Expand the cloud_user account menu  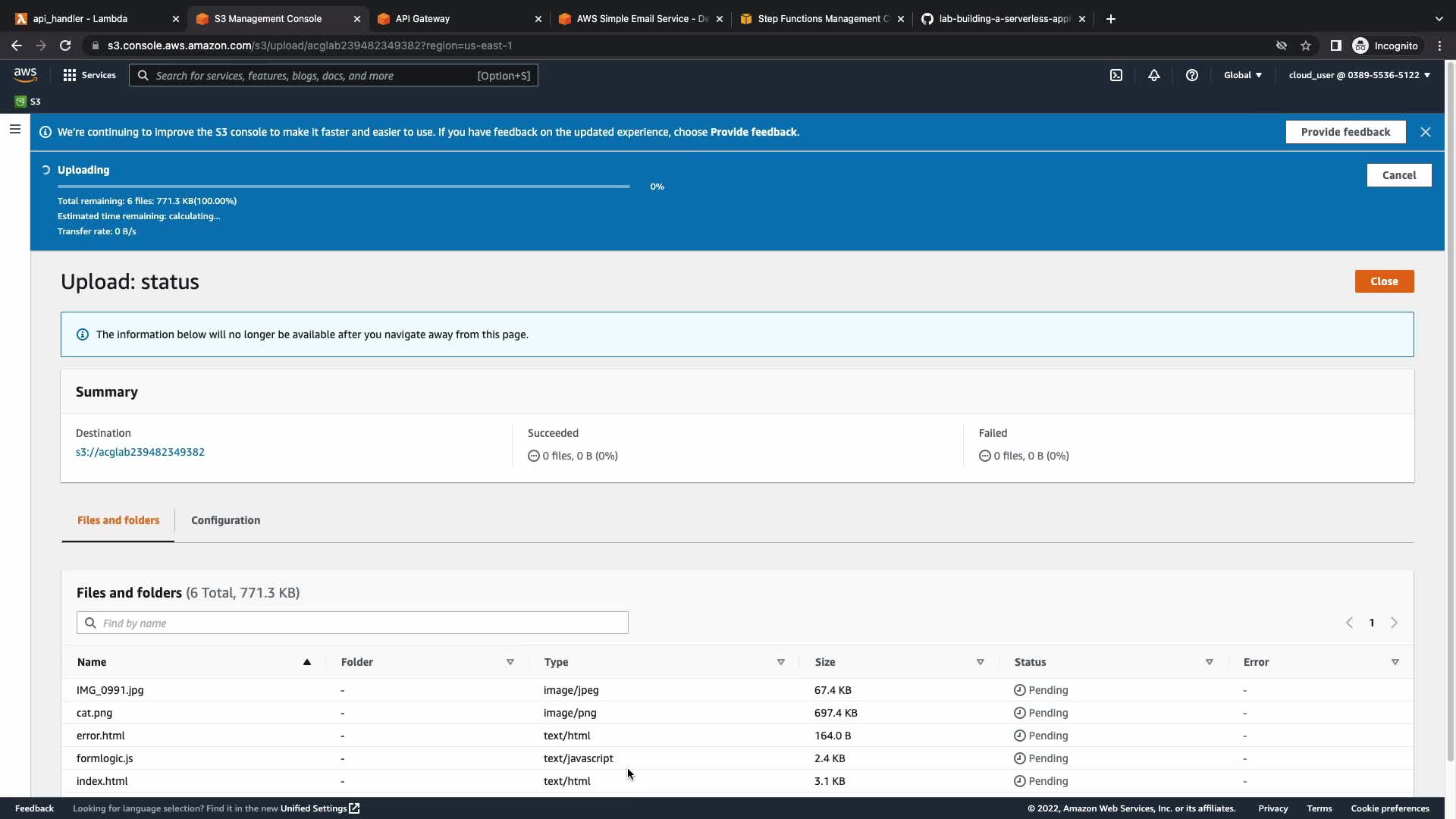click(x=1358, y=75)
